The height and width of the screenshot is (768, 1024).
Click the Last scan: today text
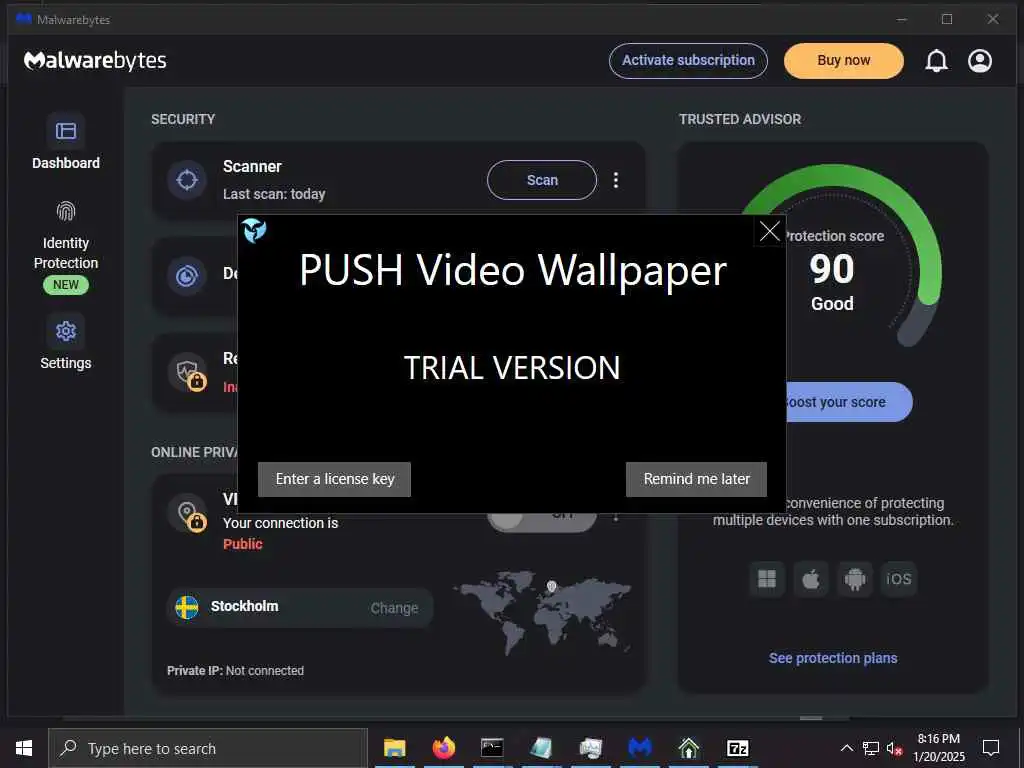pyautogui.click(x=274, y=194)
